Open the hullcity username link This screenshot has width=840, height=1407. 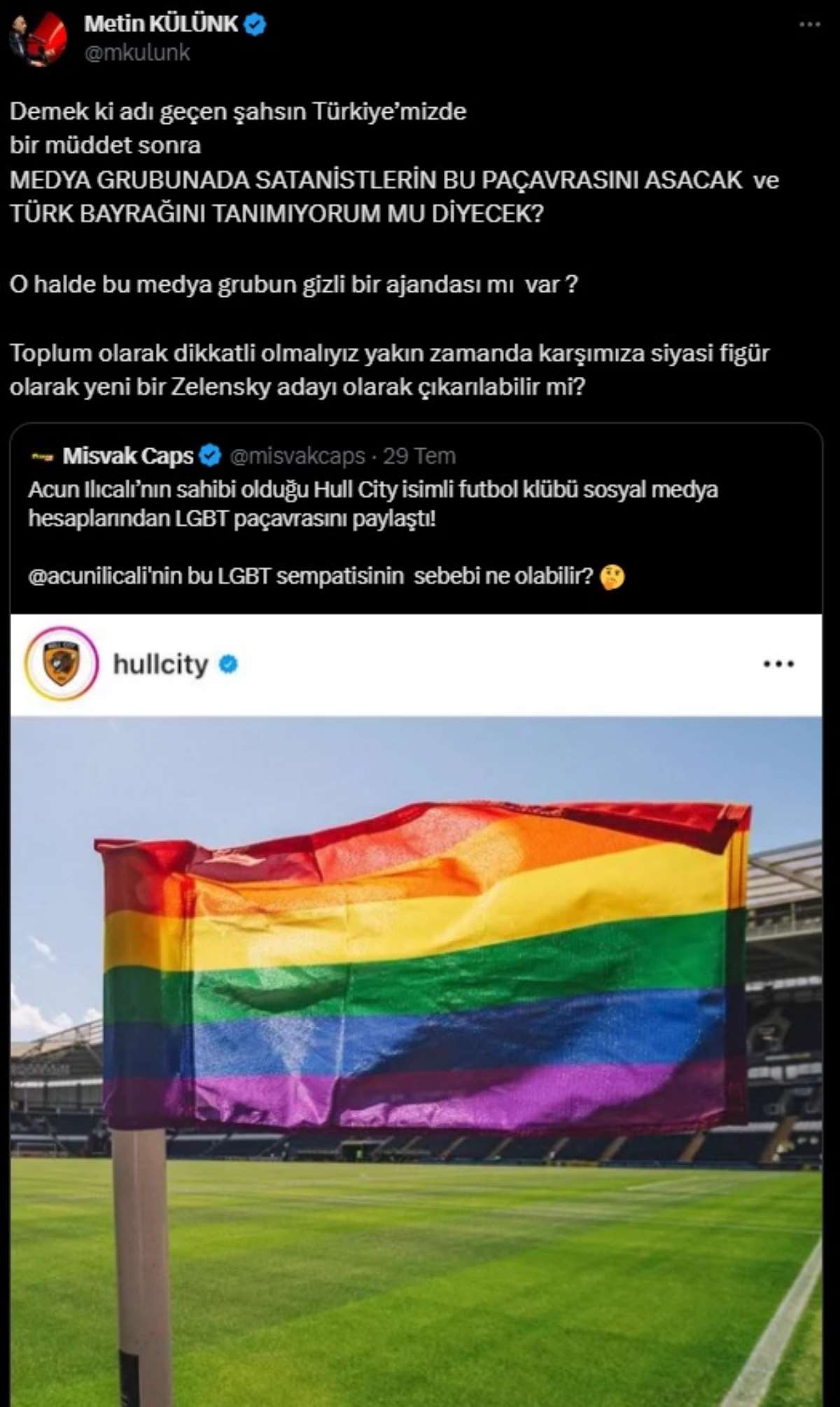tap(161, 664)
